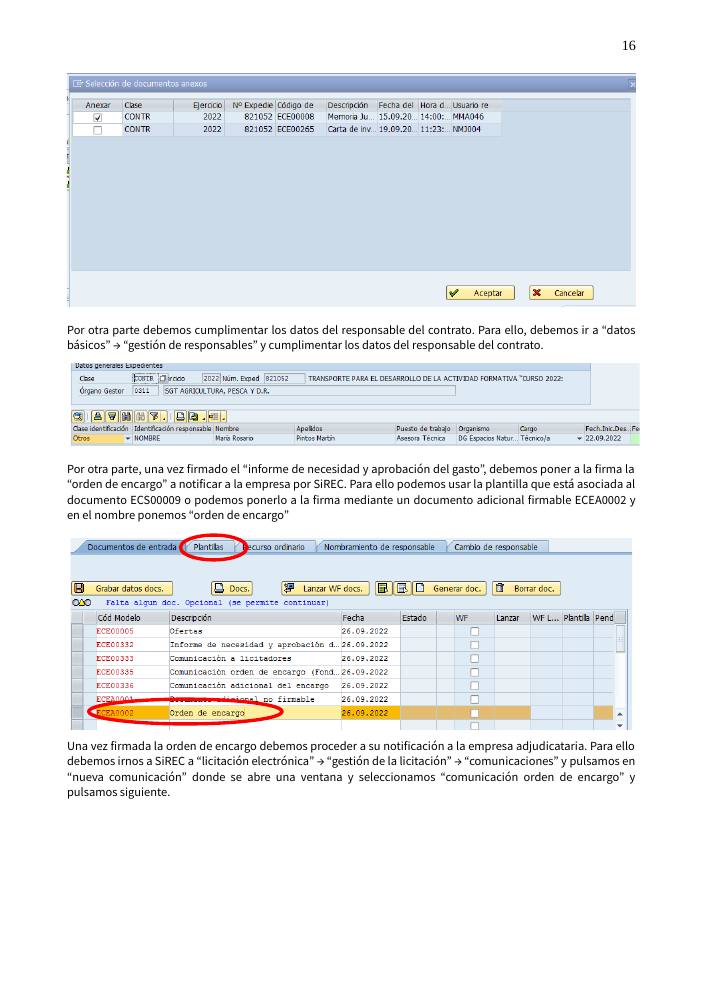This screenshot has width=703, height=994.
Task: Click the Aceptar button
Action: pyautogui.click(x=480, y=293)
